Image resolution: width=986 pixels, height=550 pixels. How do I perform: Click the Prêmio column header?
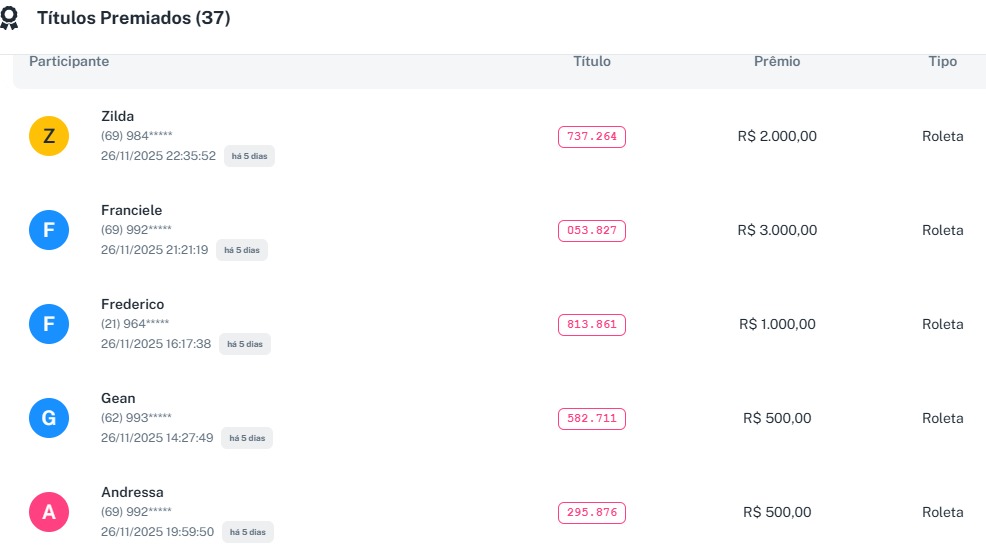(x=777, y=62)
